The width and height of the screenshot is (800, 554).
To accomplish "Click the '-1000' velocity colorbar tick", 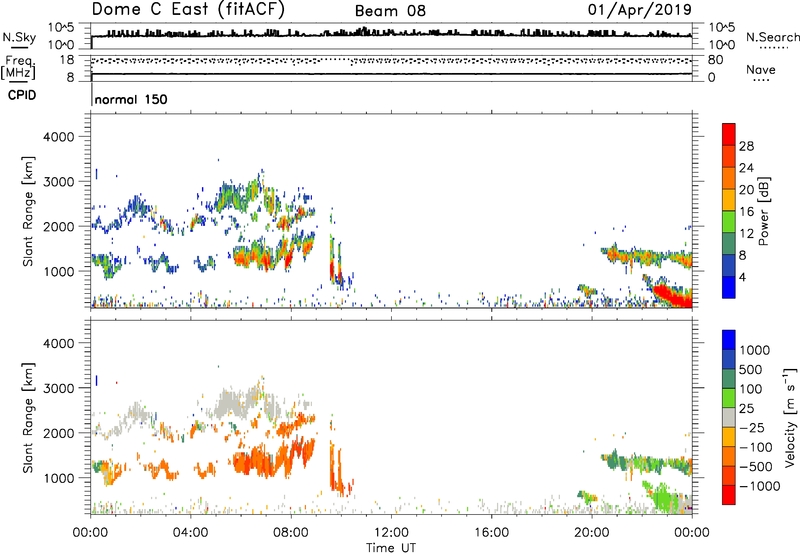I will pos(760,486).
